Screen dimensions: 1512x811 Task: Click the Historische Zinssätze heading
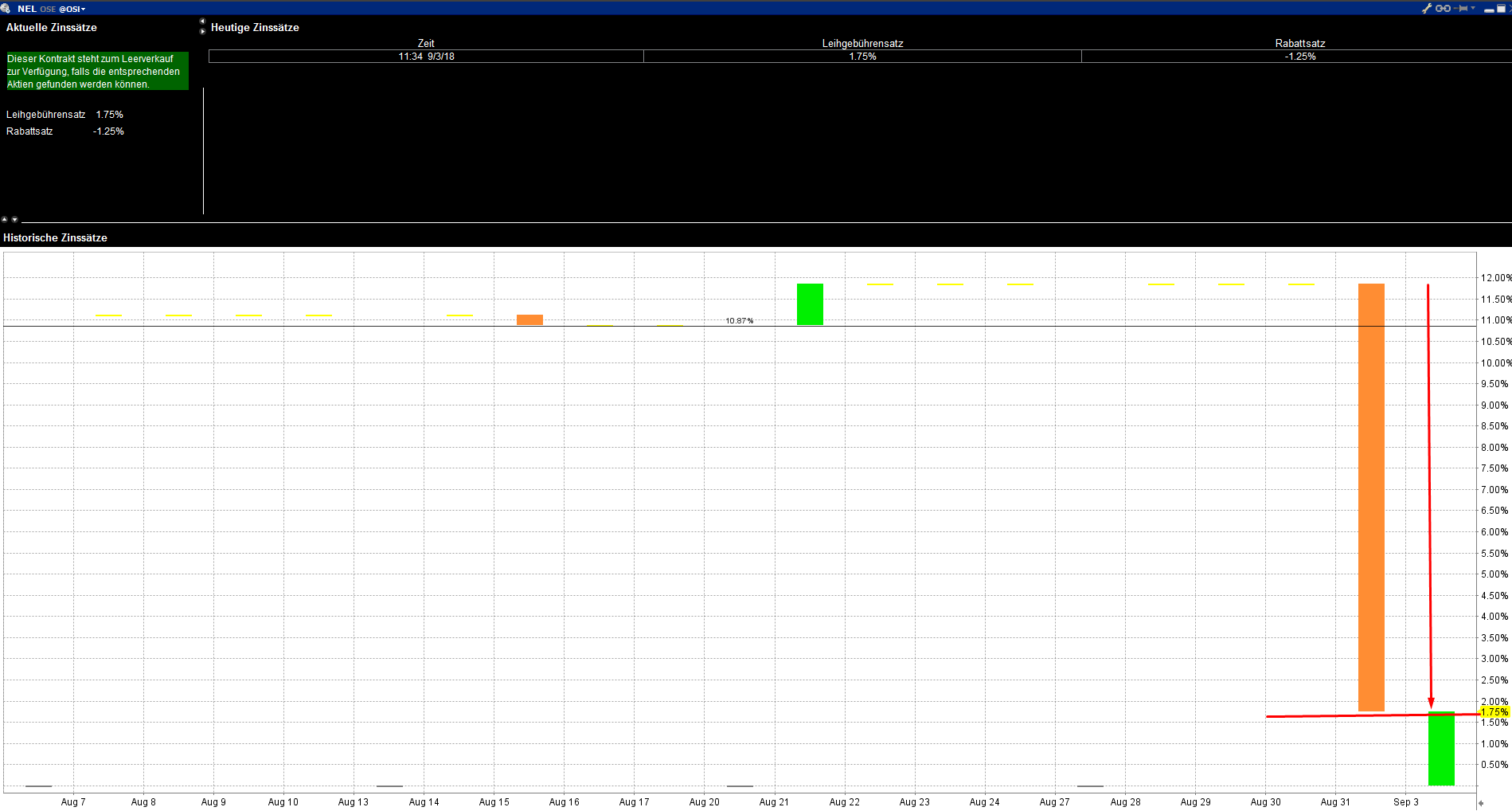pos(55,237)
